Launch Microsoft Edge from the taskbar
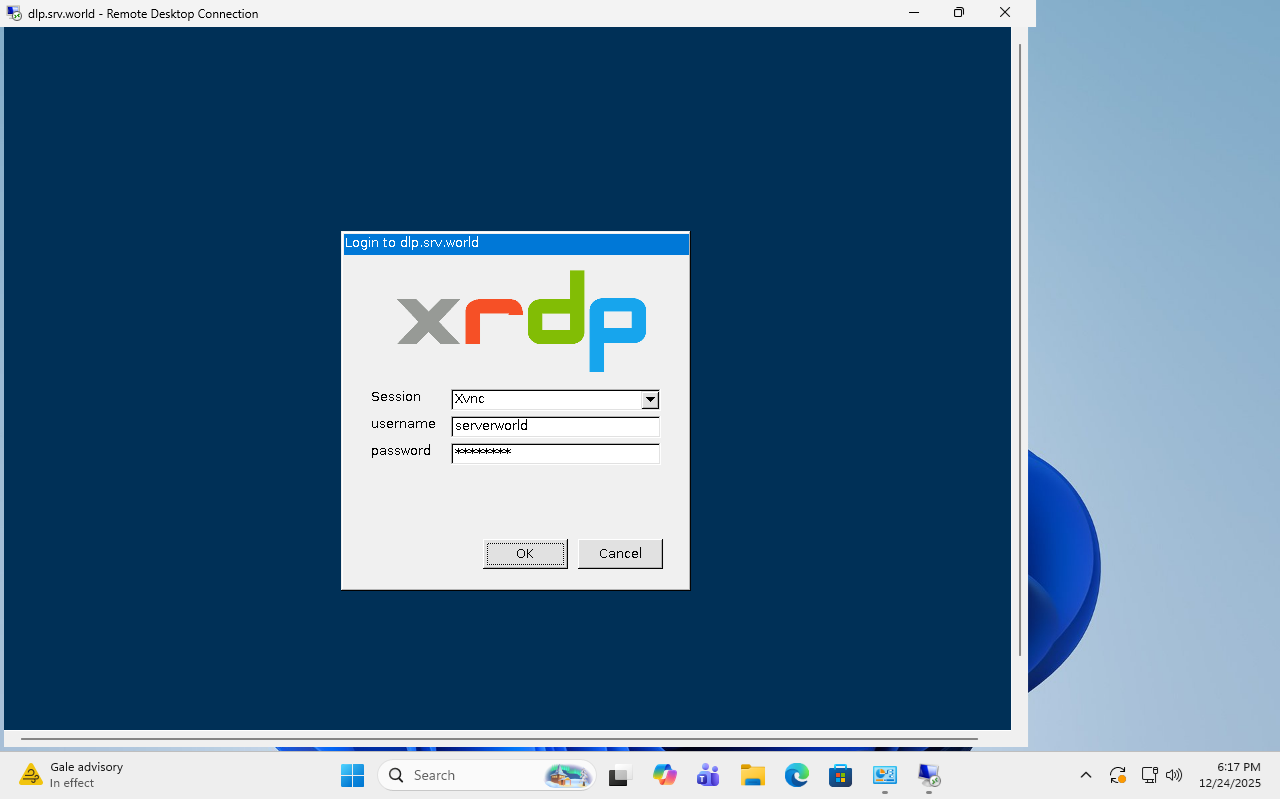1280x799 pixels. [797, 775]
